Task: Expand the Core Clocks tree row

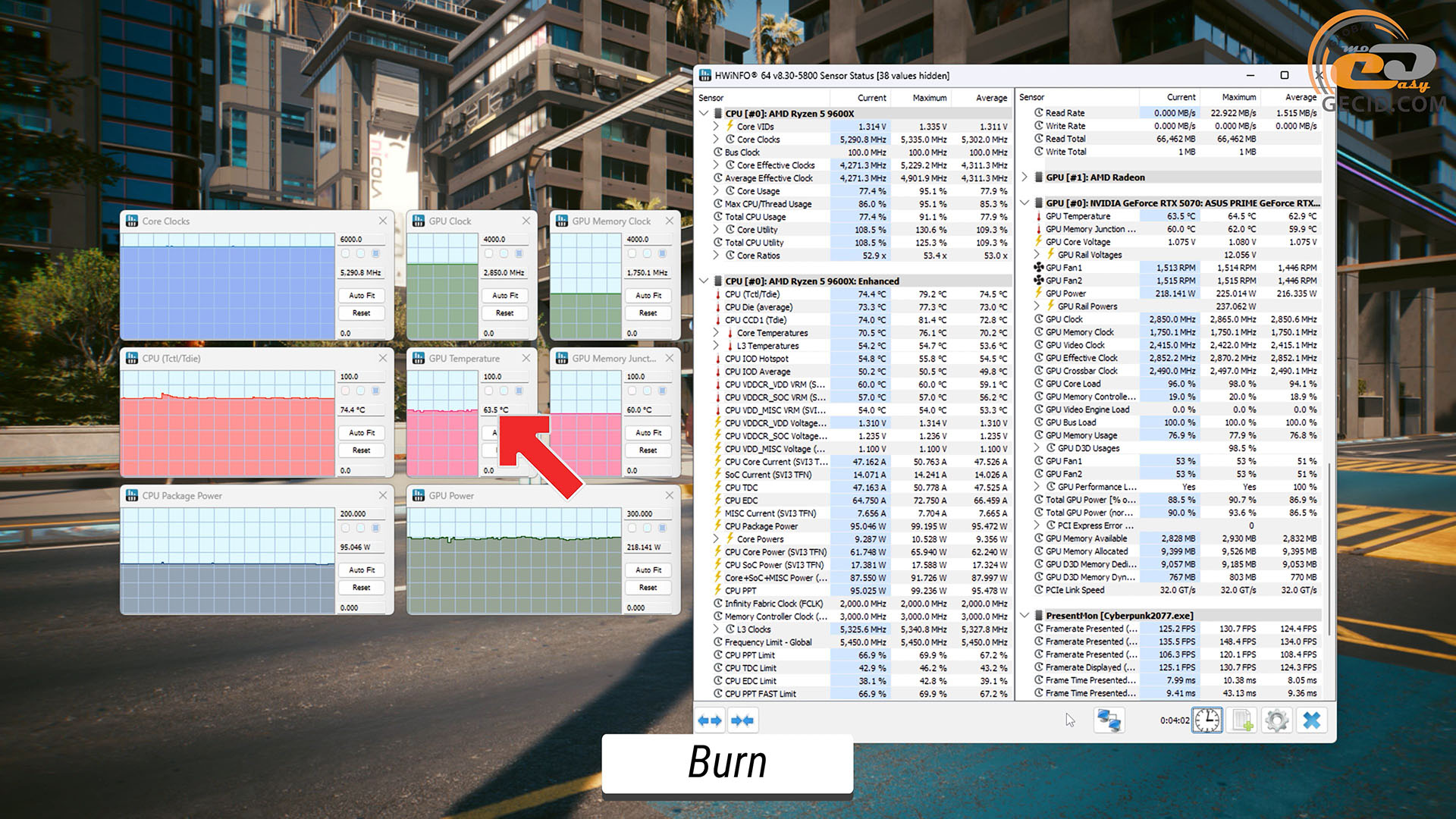Action: pos(716,140)
